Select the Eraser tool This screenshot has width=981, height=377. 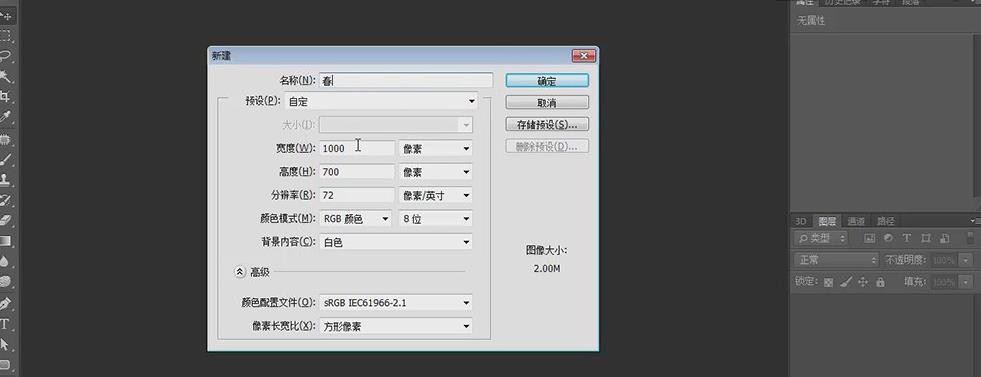[x=5, y=221]
